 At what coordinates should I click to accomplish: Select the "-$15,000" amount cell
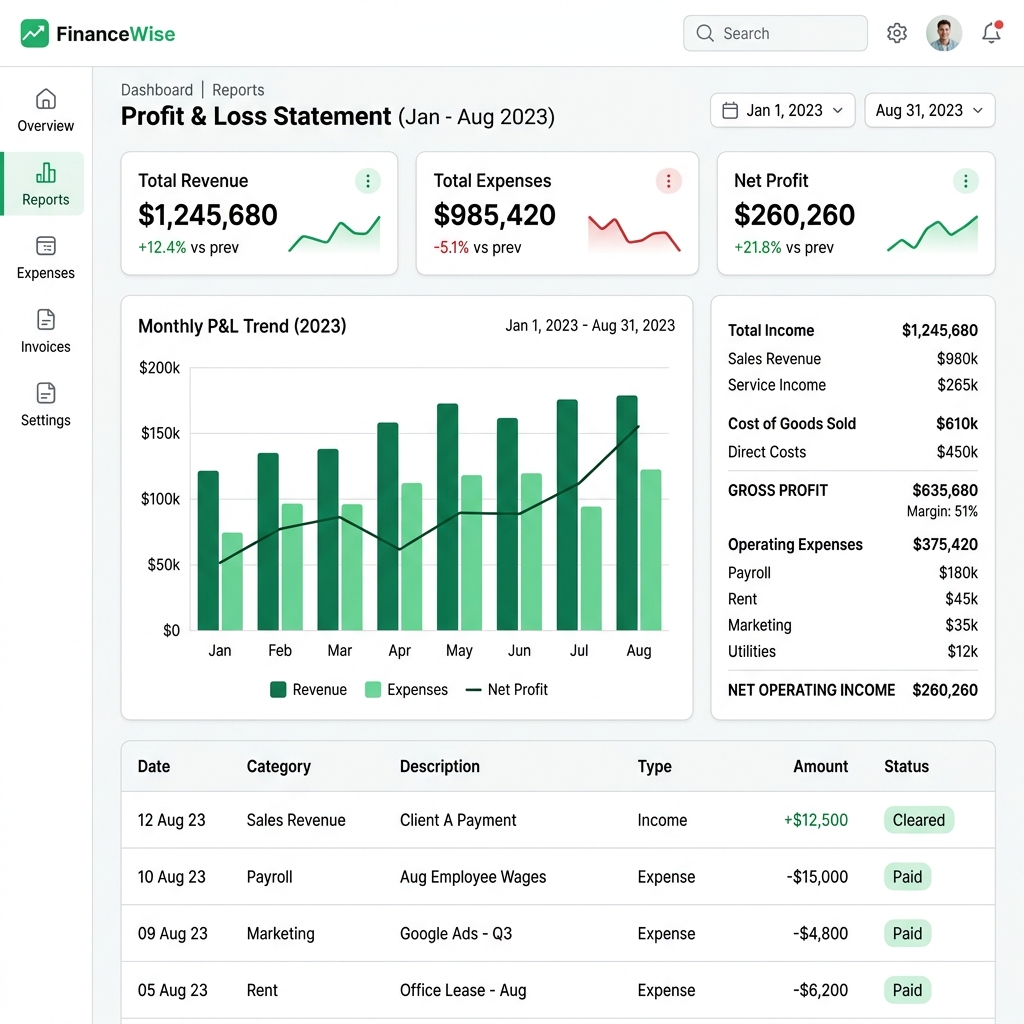coord(817,876)
